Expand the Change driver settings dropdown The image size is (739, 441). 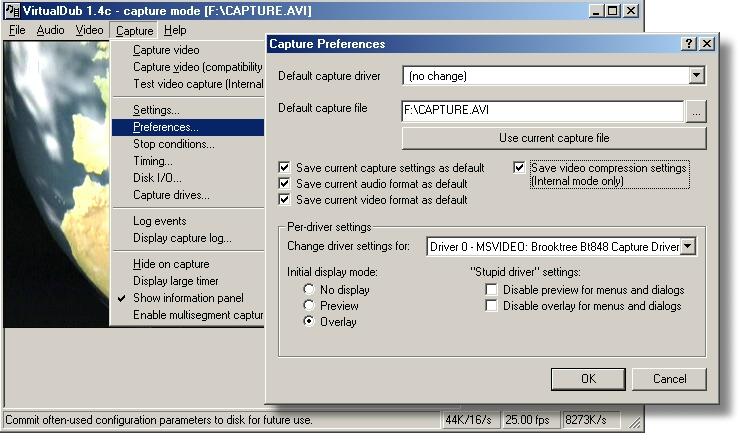(x=687, y=246)
